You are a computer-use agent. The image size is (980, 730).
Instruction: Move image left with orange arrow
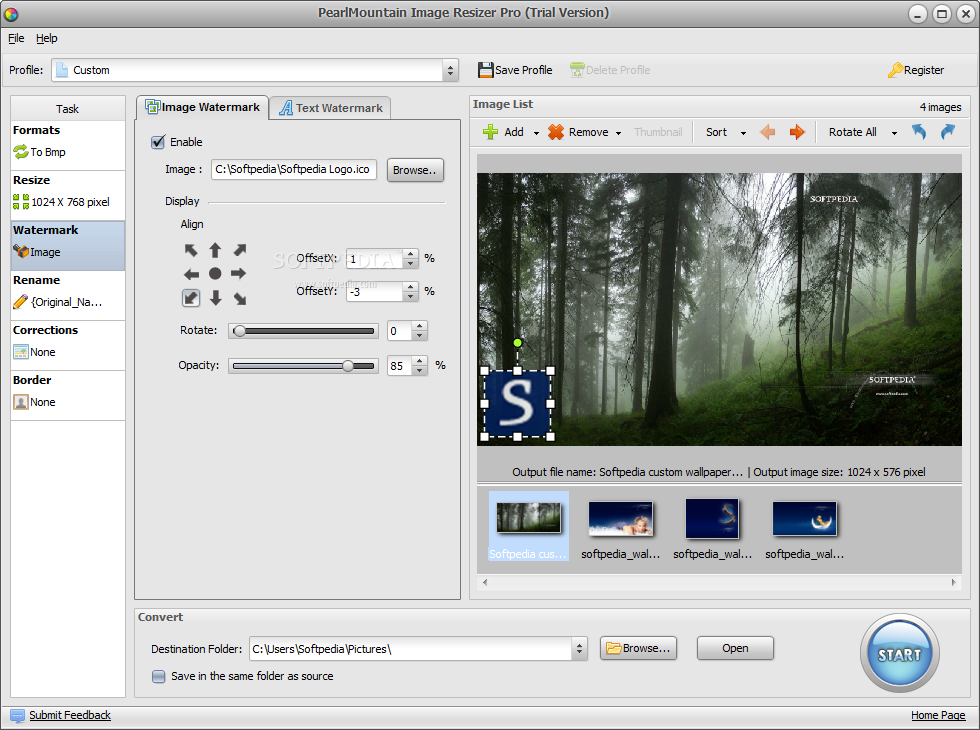pyautogui.click(x=768, y=132)
